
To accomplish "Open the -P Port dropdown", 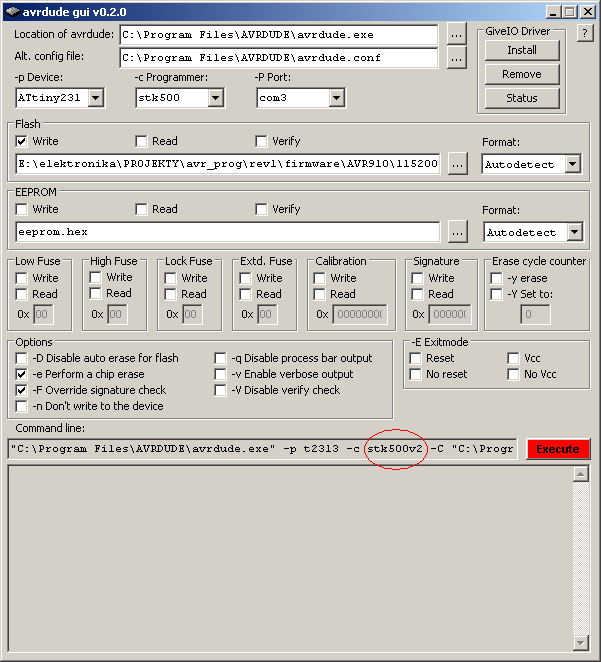I will tap(336, 98).
